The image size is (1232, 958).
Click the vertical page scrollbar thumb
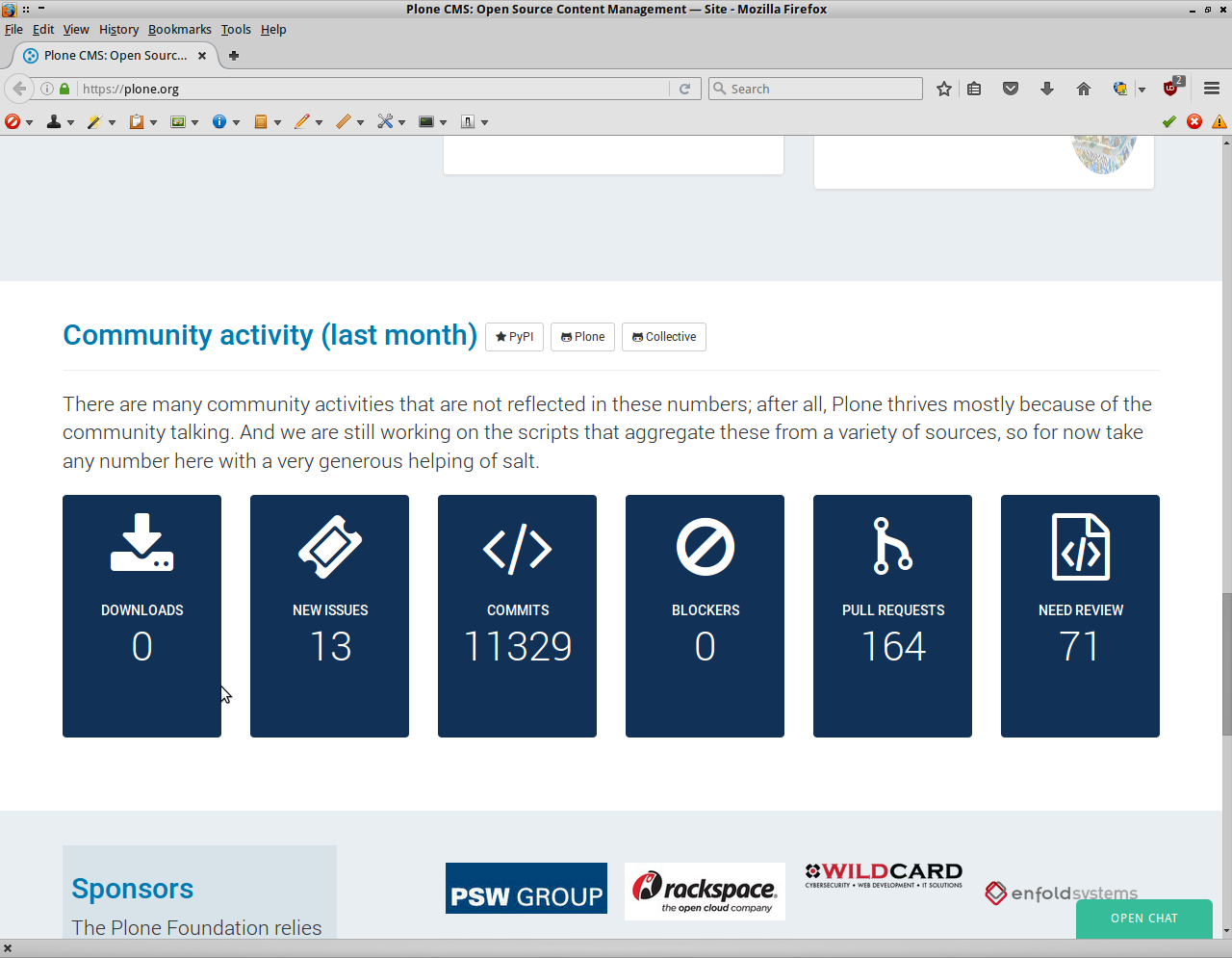[1226, 664]
